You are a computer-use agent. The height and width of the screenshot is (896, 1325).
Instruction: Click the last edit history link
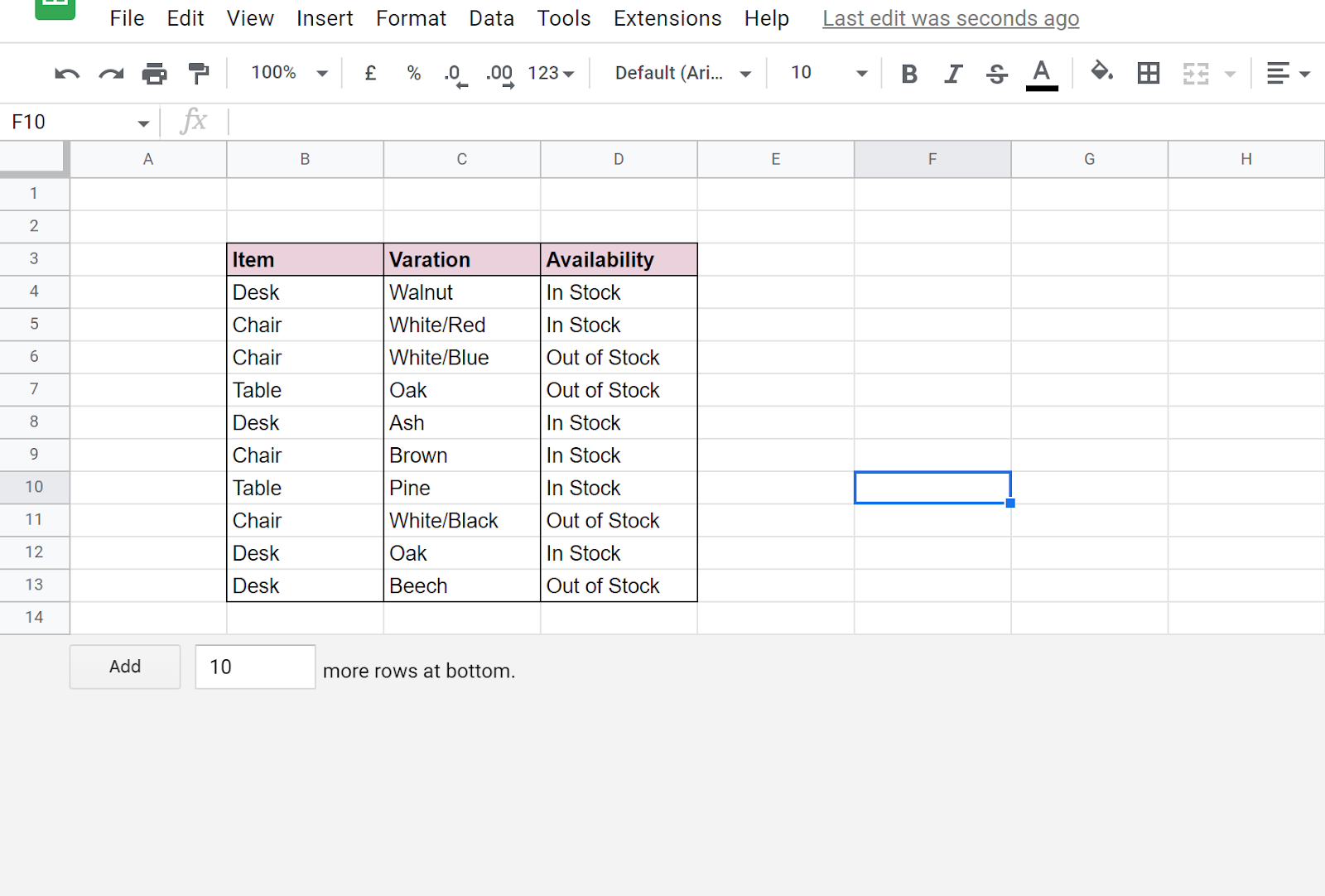(950, 18)
